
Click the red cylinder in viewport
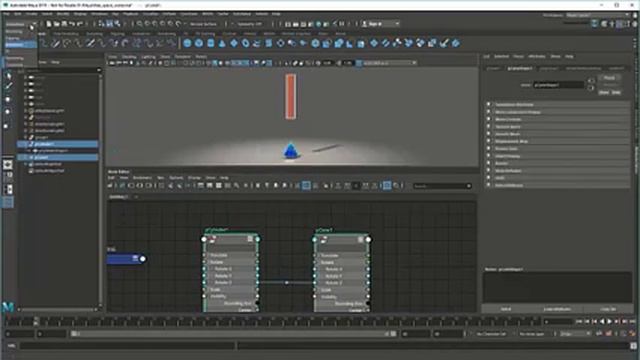(290, 96)
